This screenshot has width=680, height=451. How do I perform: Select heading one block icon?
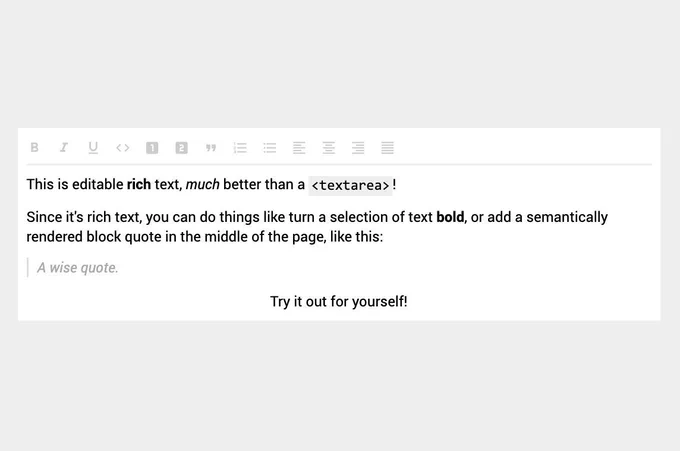[152, 148]
